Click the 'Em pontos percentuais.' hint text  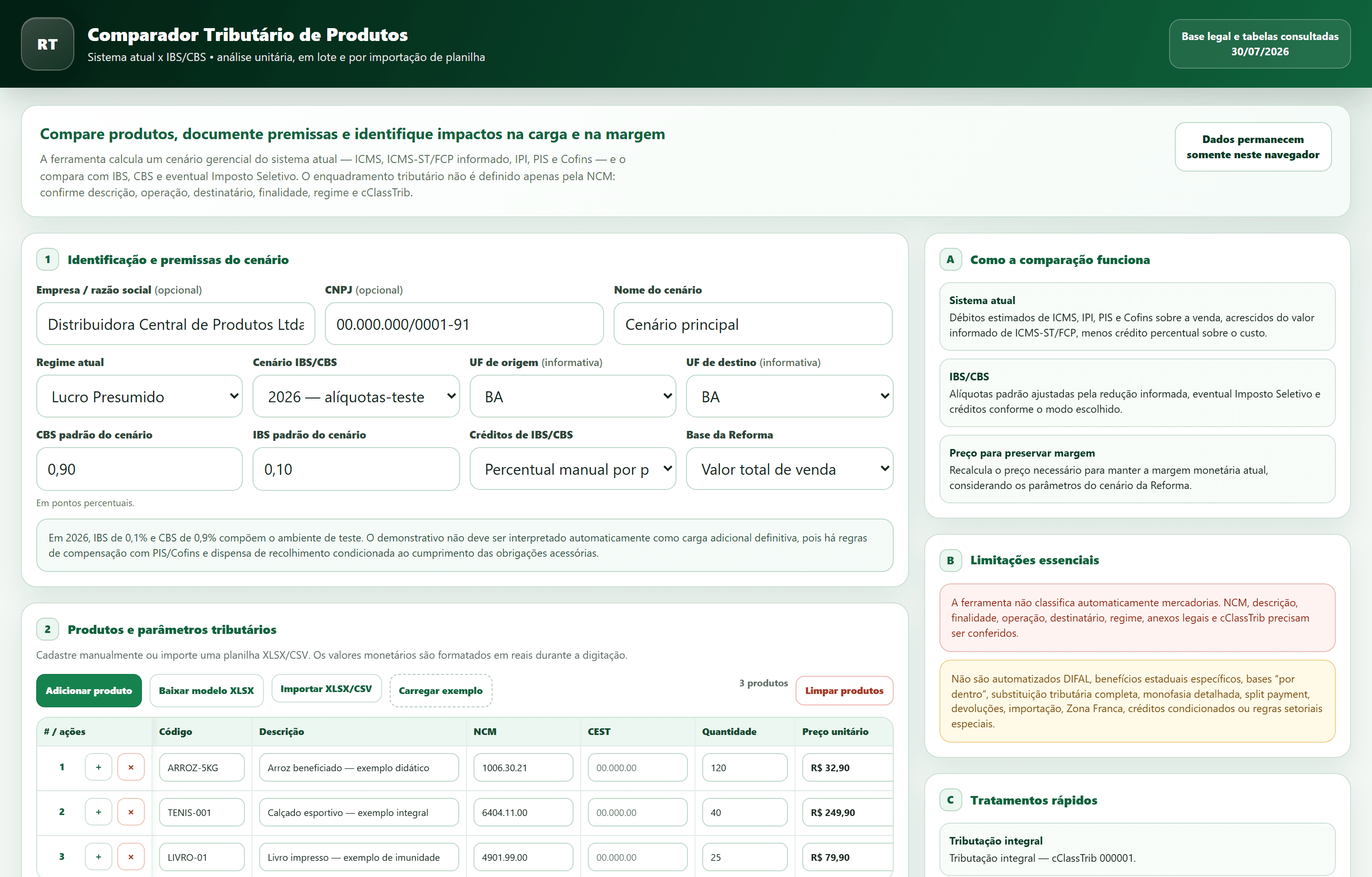point(85,503)
